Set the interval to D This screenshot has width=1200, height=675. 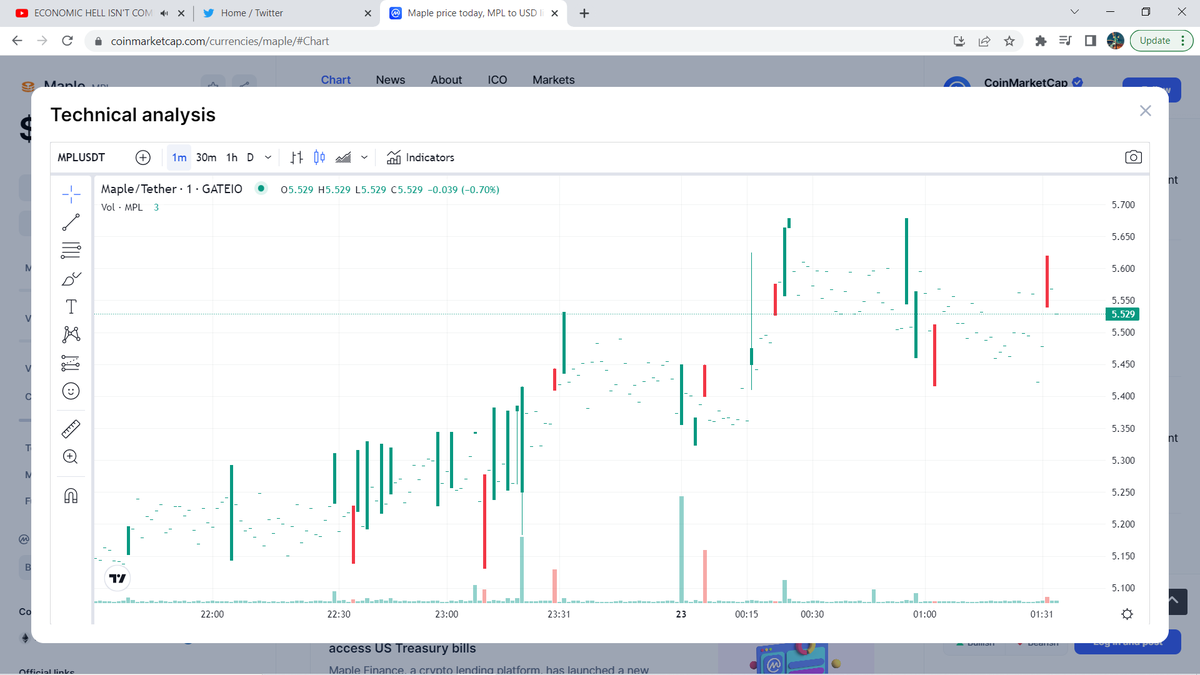(x=250, y=157)
